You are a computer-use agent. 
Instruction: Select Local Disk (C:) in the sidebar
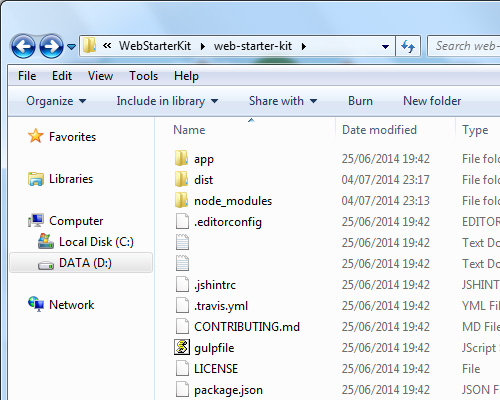tap(96, 242)
